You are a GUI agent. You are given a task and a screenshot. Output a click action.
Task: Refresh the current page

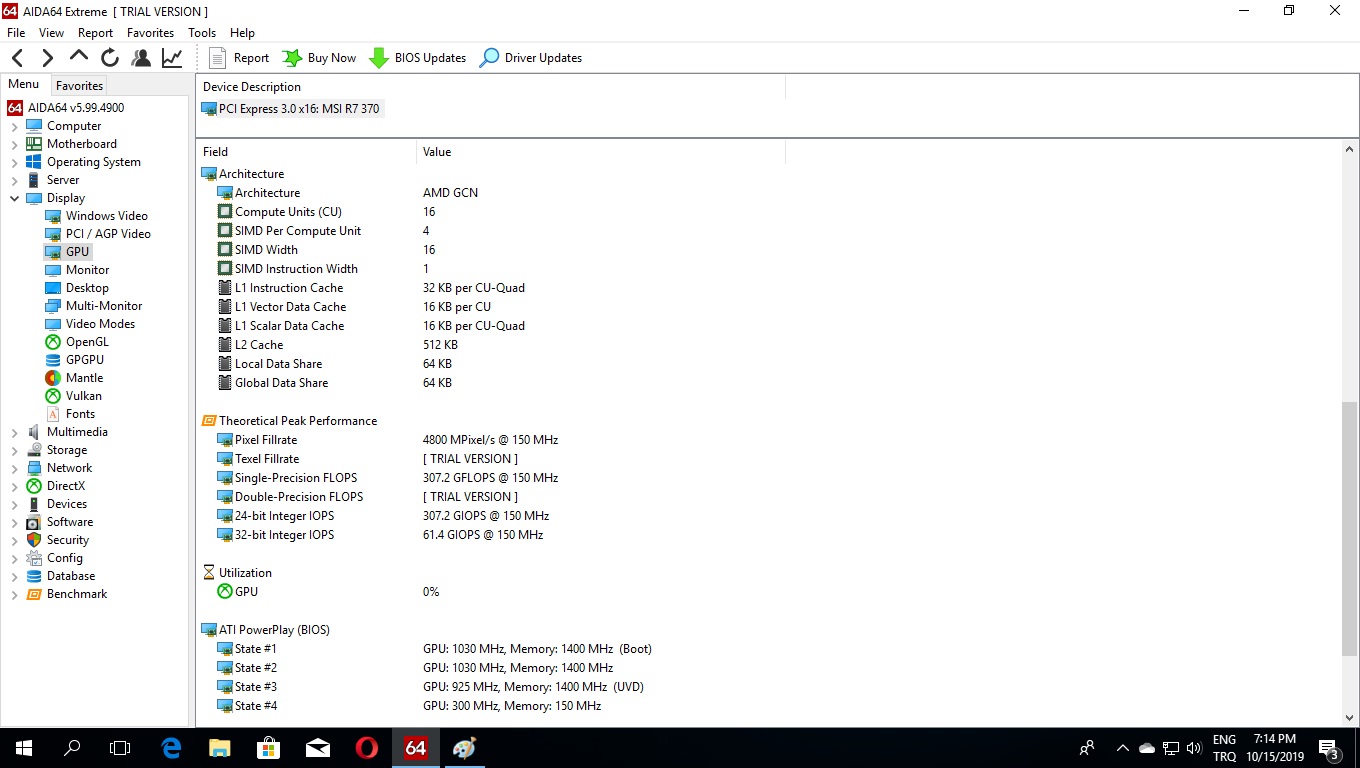pyautogui.click(x=110, y=58)
